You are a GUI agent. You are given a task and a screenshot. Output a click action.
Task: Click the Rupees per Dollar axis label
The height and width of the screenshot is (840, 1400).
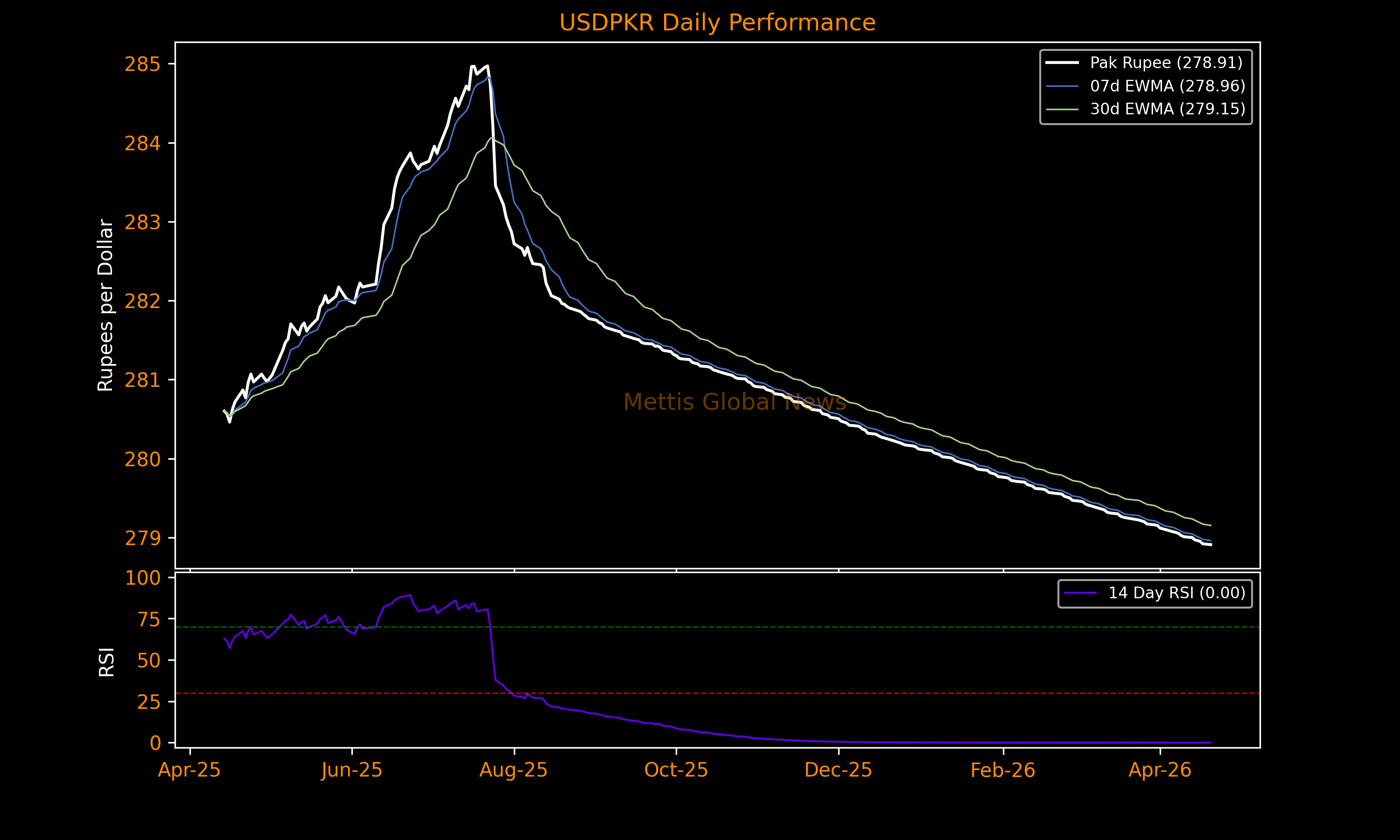click(x=106, y=305)
